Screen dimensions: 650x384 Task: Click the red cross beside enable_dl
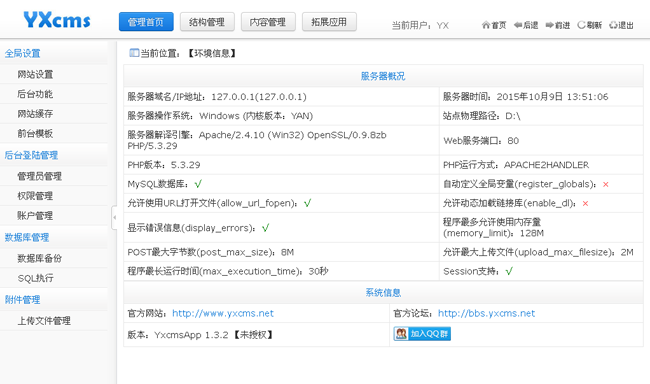click(585, 203)
